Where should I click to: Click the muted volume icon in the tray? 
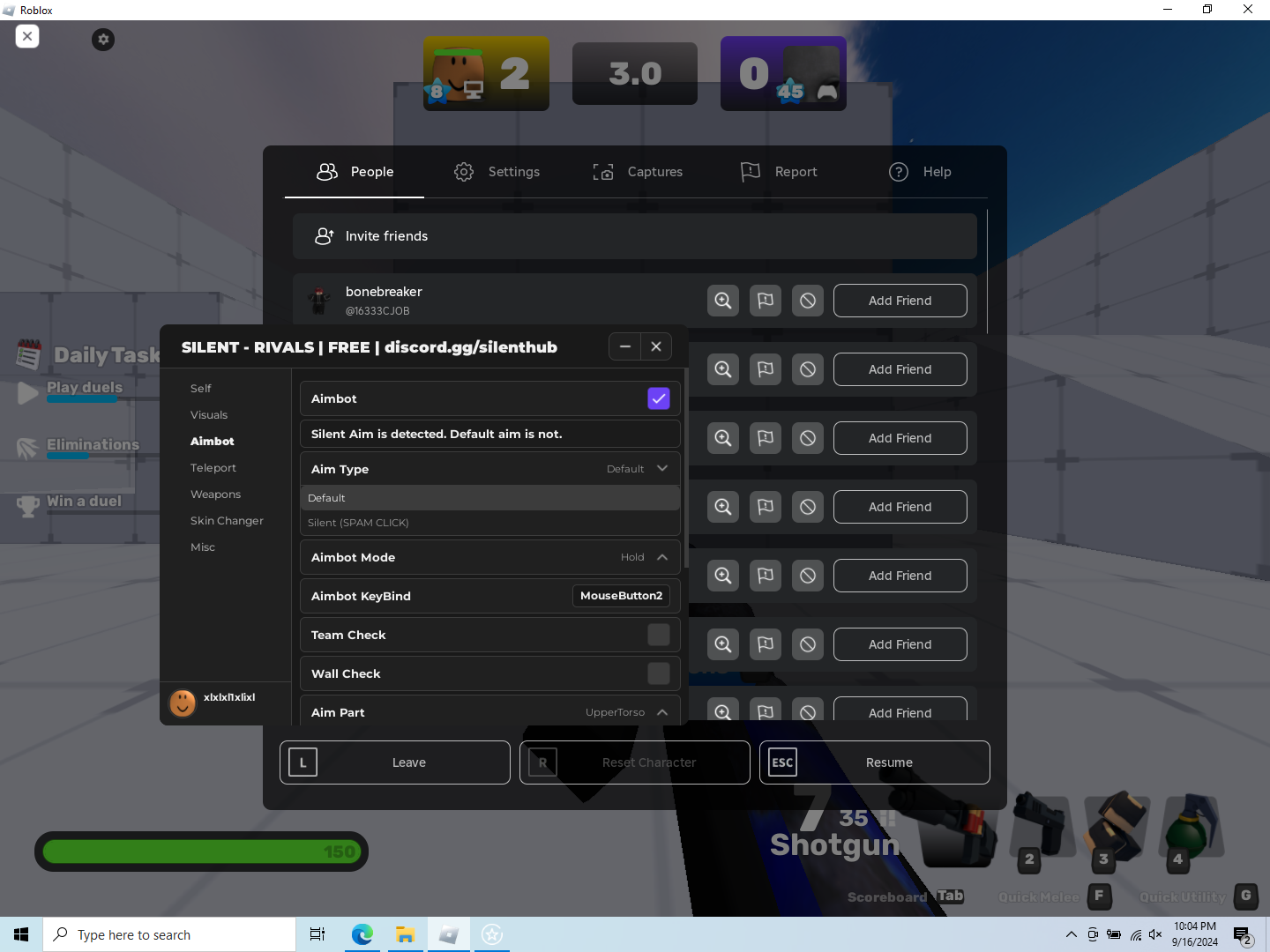[1155, 934]
